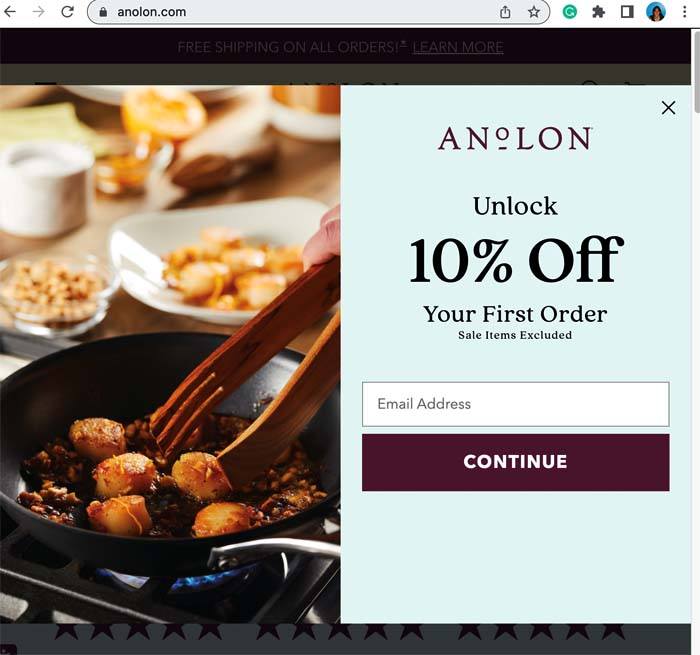Click the Email Address field
This screenshot has height=655, width=700.
pyautogui.click(x=516, y=404)
